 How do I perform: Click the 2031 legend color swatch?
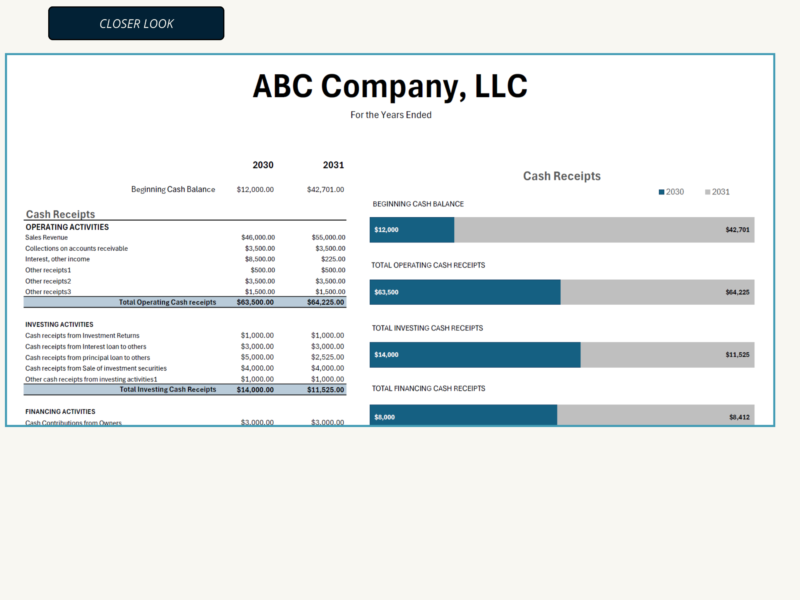(x=708, y=192)
